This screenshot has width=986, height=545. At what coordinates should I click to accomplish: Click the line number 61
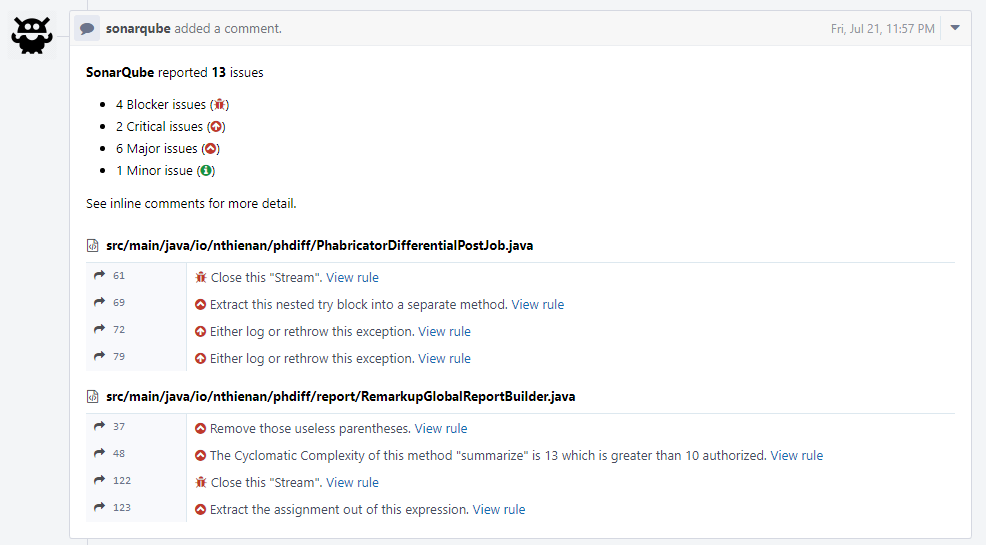[119, 275]
